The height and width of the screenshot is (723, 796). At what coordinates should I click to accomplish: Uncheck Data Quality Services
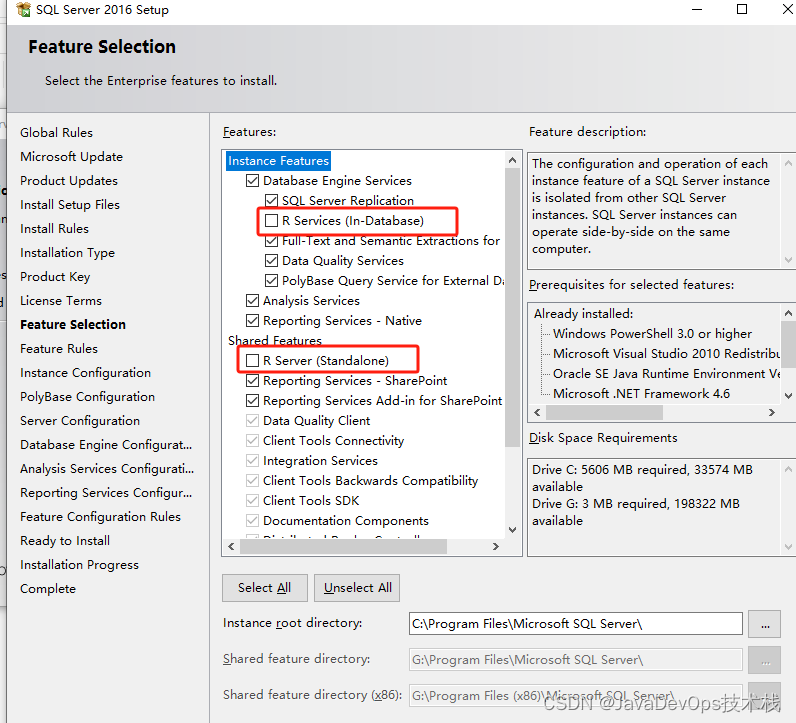pyautogui.click(x=272, y=260)
